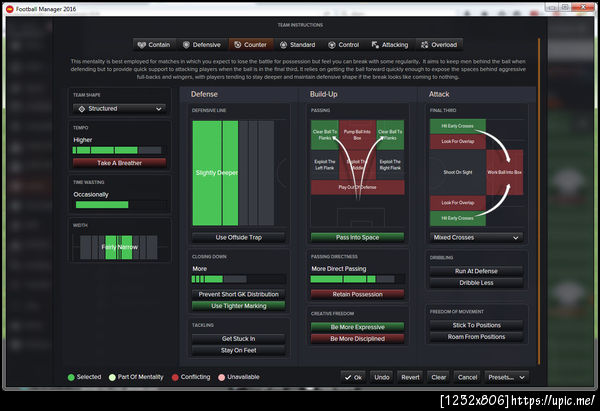The image size is (600, 411).
Task: Adjust the Fairly Narrow width control
Action: coord(119,247)
